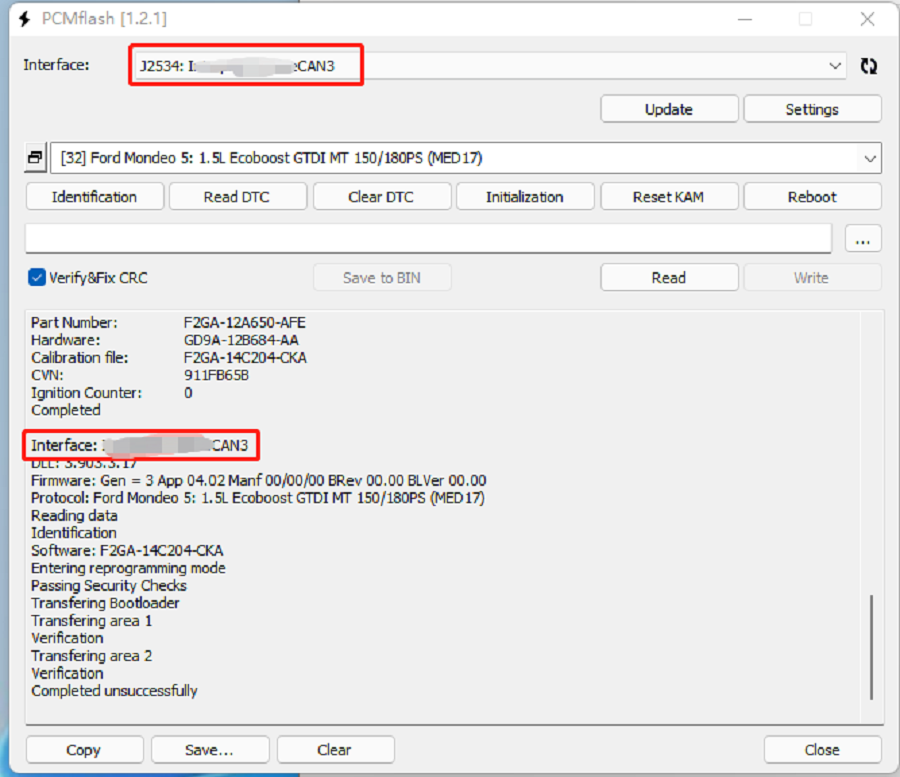Open Settings
The width and height of the screenshot is (900, 777).
812,109
